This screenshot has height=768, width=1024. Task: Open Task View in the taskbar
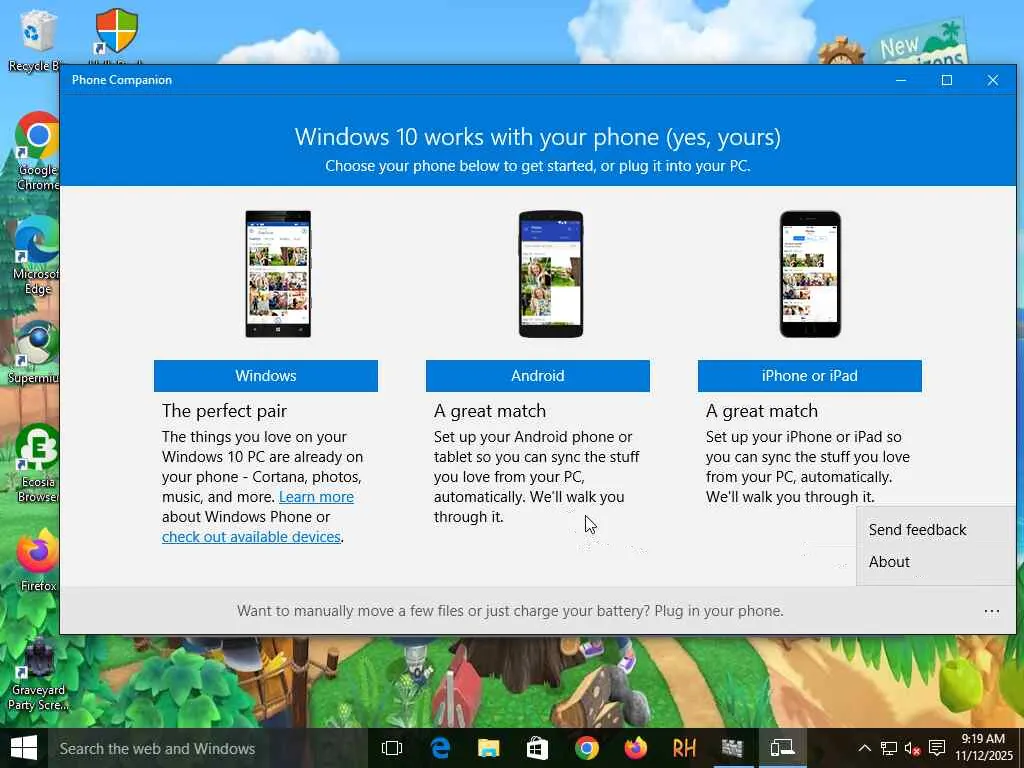tap(392, 748)
